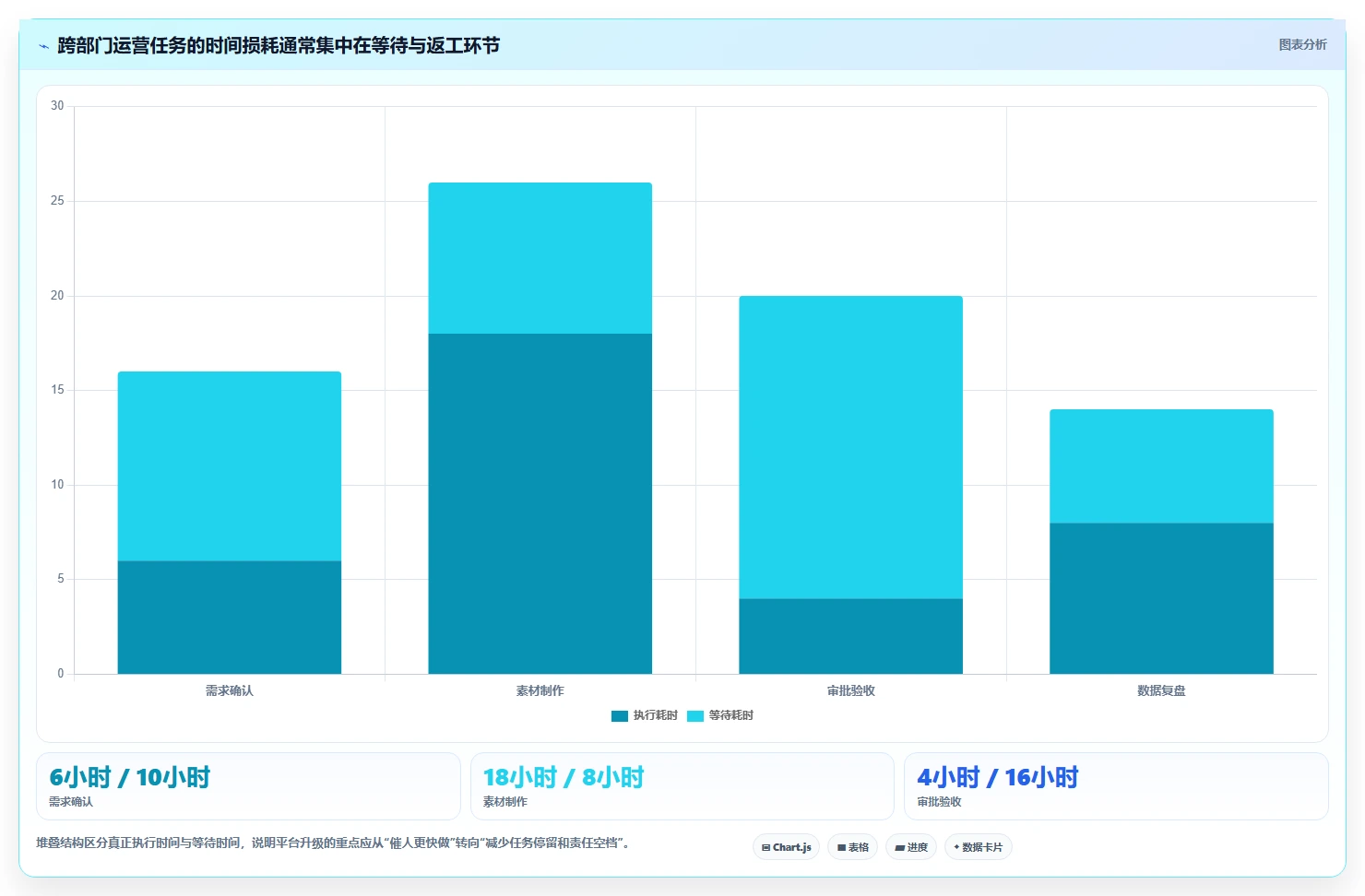Screen dimensions: 1365x896
Task: Click the x-axis label 审批验收
Action: 850,690
